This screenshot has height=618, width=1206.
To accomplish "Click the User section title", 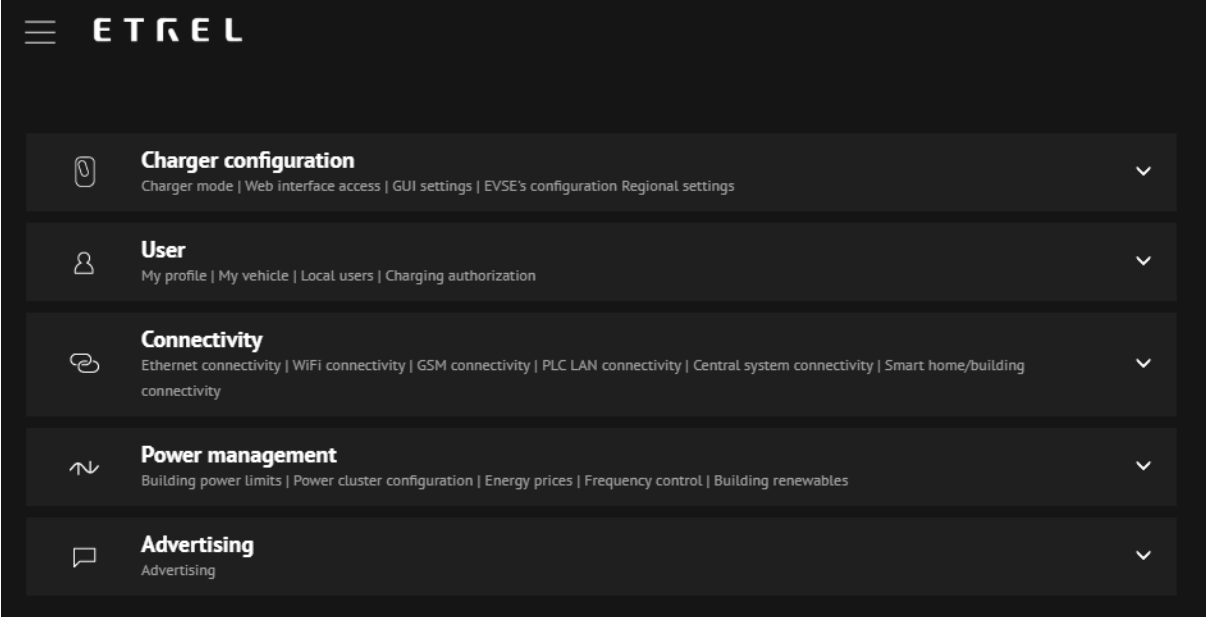I will coord(164,250).
